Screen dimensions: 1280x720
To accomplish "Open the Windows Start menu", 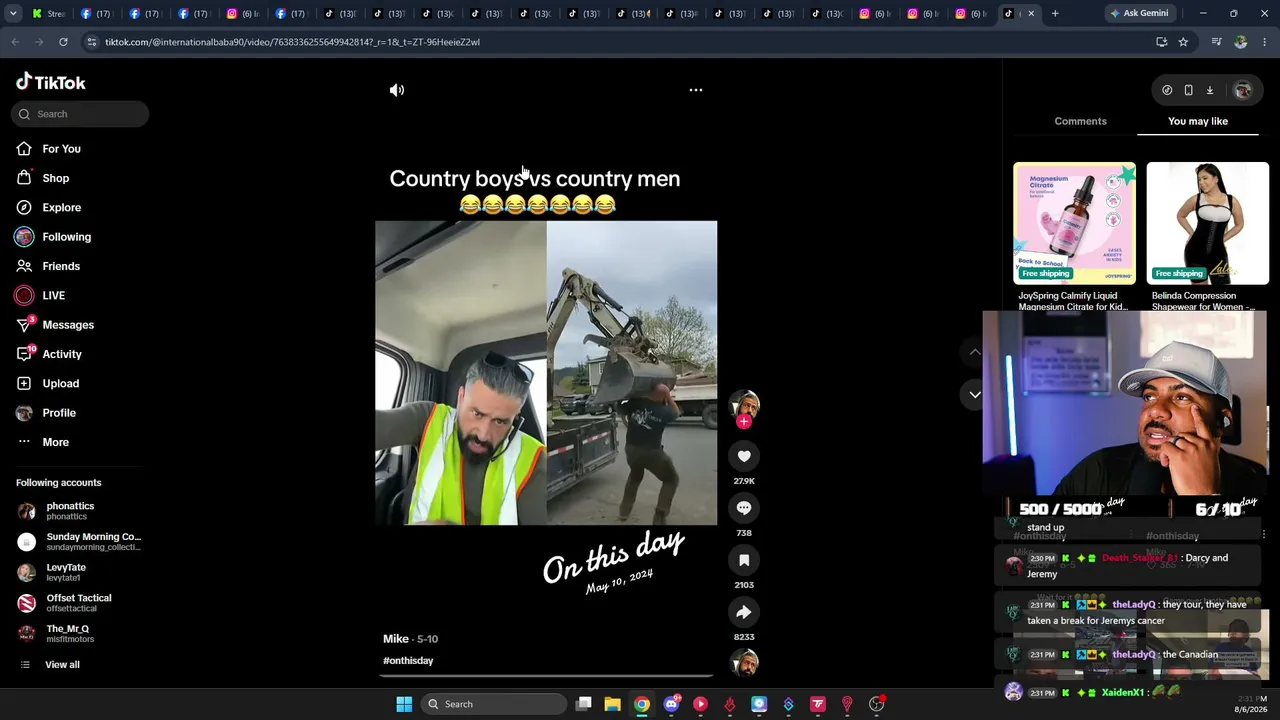I will 404,704.
